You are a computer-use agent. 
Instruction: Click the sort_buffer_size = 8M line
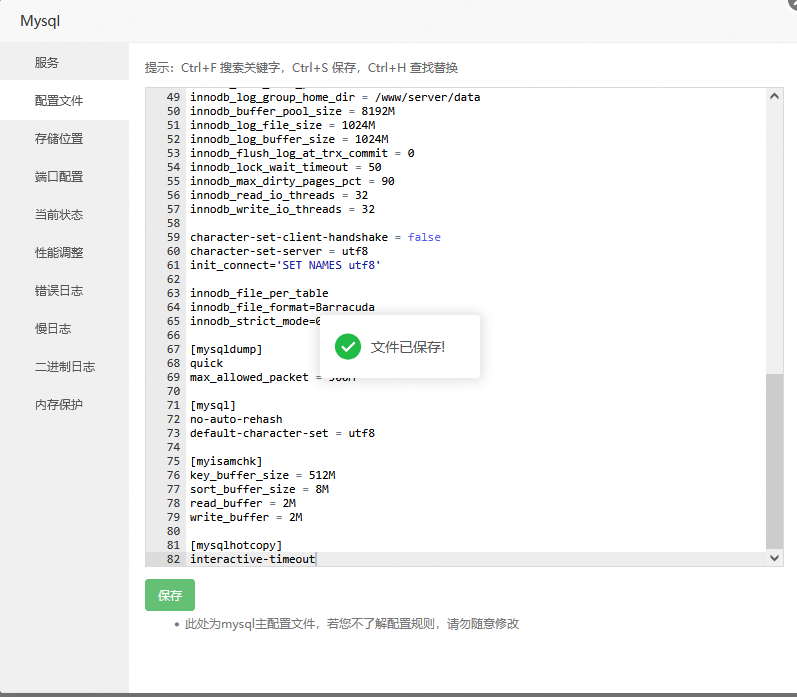[259, 489]
